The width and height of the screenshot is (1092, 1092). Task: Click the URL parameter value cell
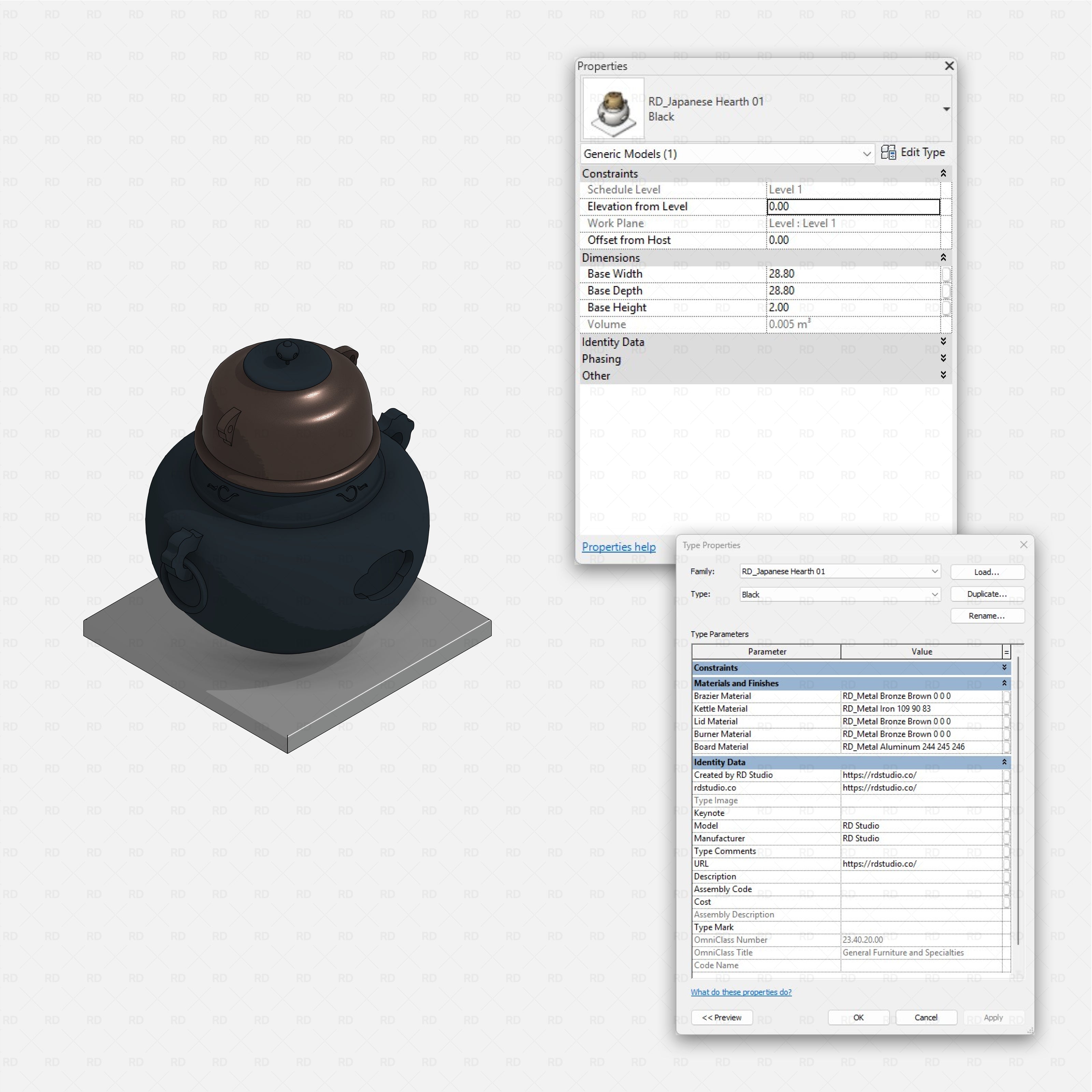pyautogui.click(x=921, y=864)
